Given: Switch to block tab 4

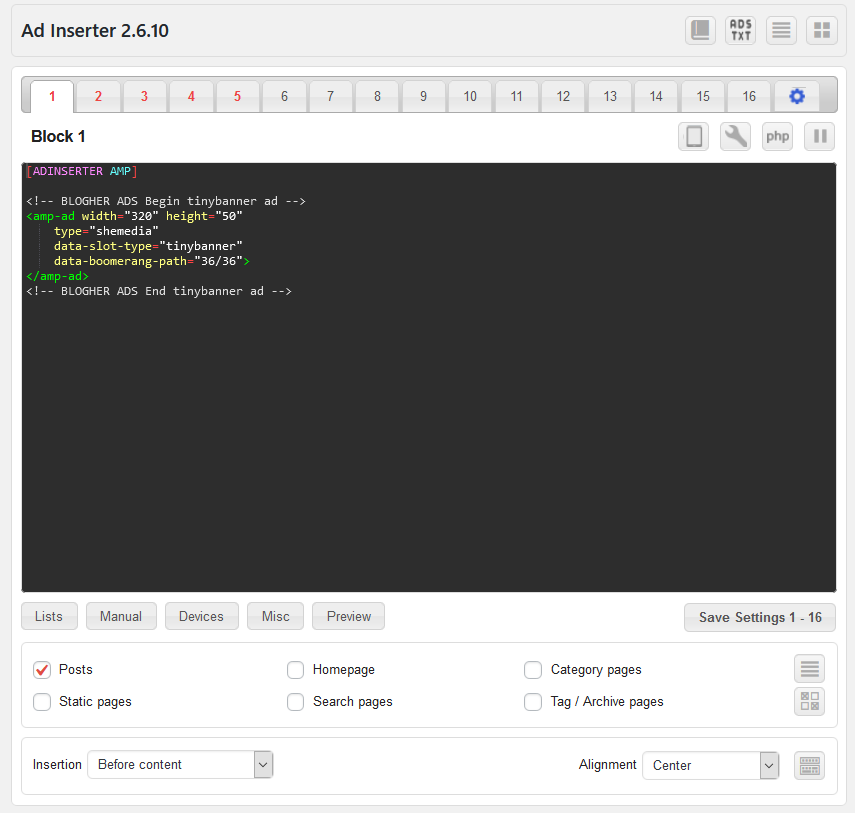Looking at the screenshot, I should pyautogui.click(x=191, y=97).
